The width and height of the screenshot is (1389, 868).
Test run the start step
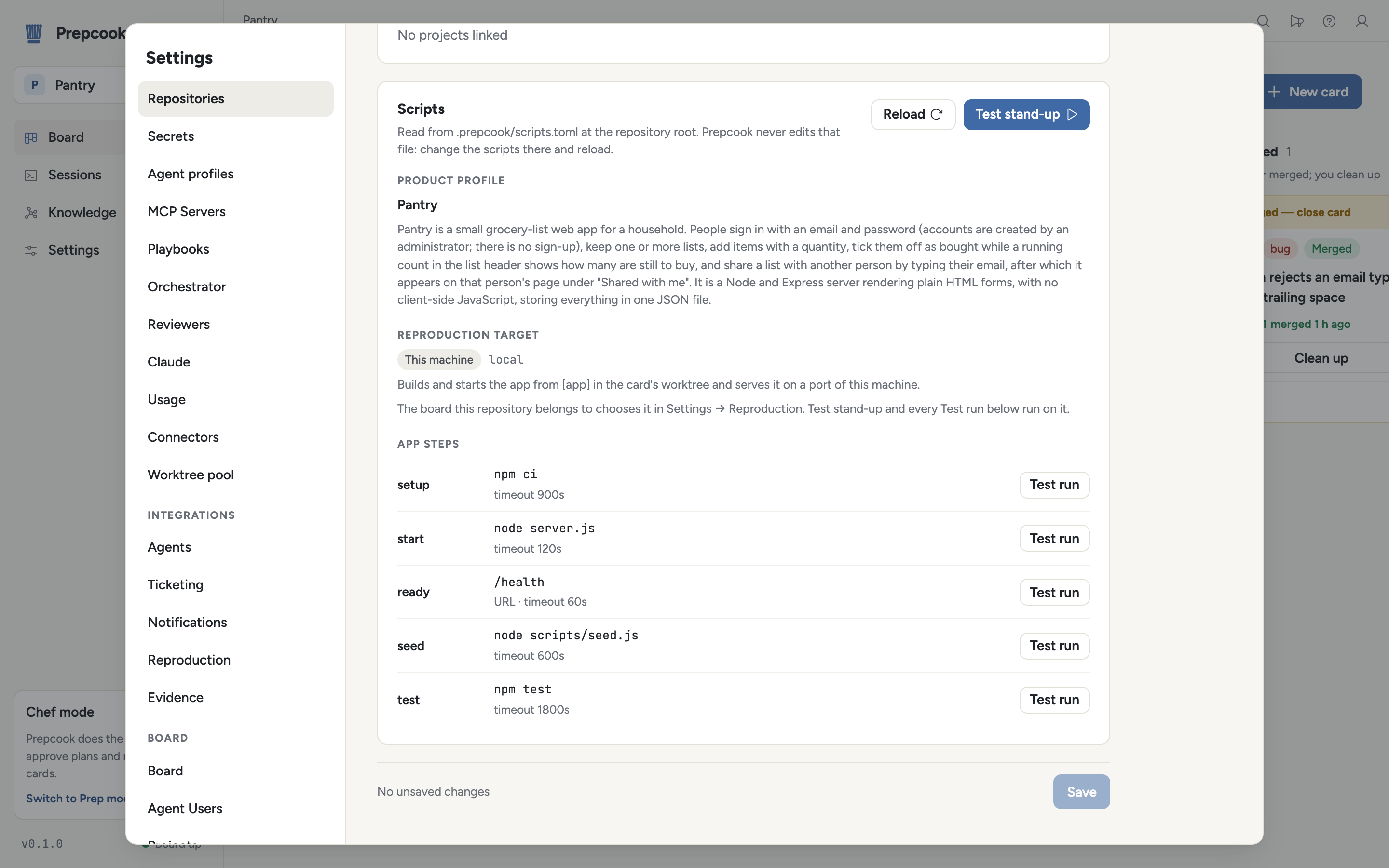1054,539
